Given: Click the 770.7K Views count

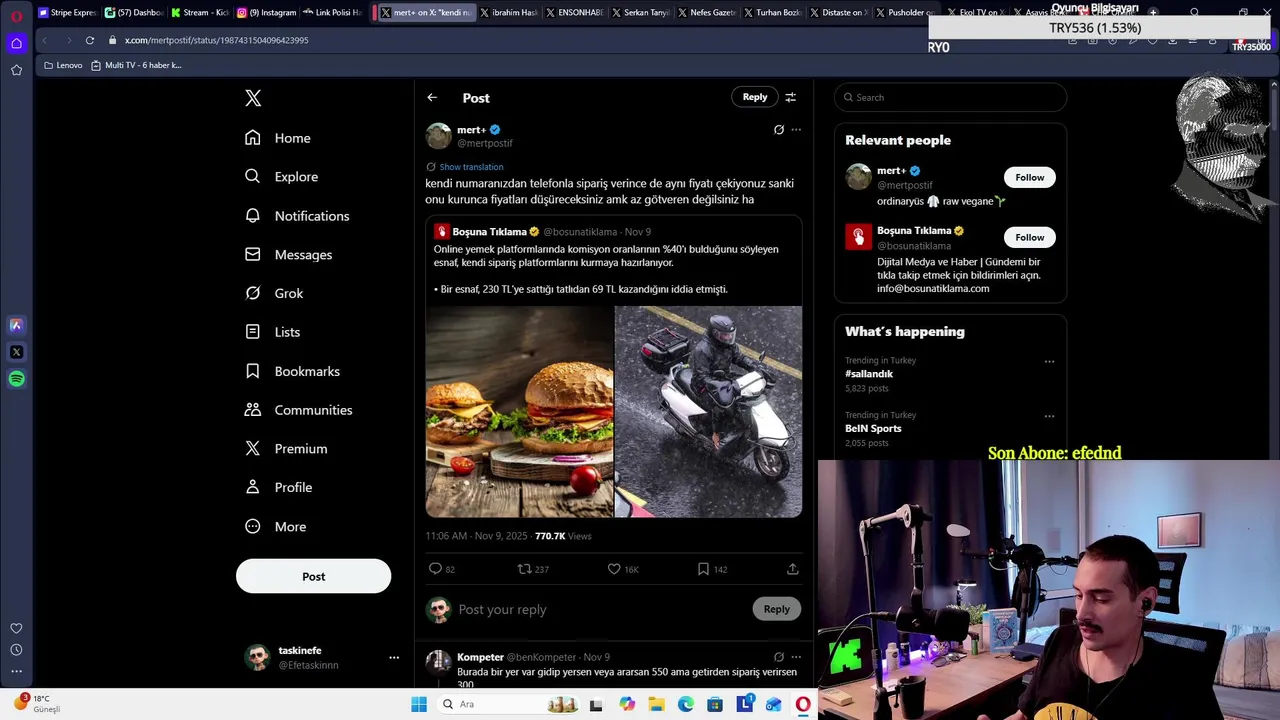Looking at the screenshot, I should (563, 536).
